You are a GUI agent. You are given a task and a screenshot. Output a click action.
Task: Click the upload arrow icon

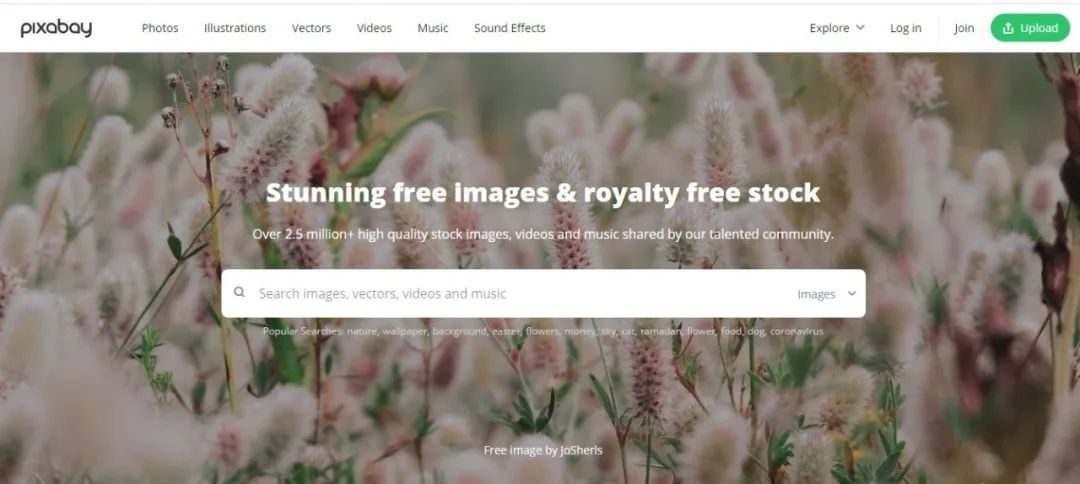[x=1008, y=28]
